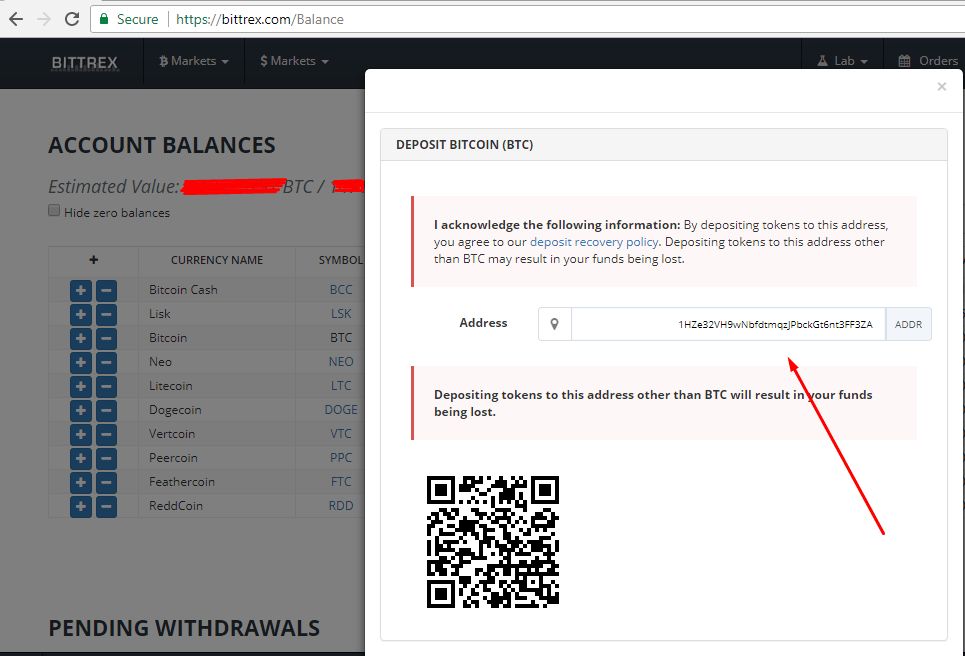
Task: Click the minus withdraw icon for Feathercoin
Action: [106, 482]
